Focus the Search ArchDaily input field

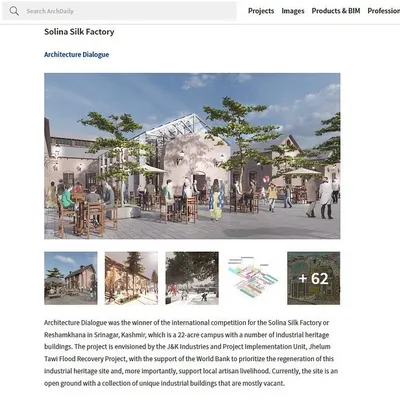[119, 11]
